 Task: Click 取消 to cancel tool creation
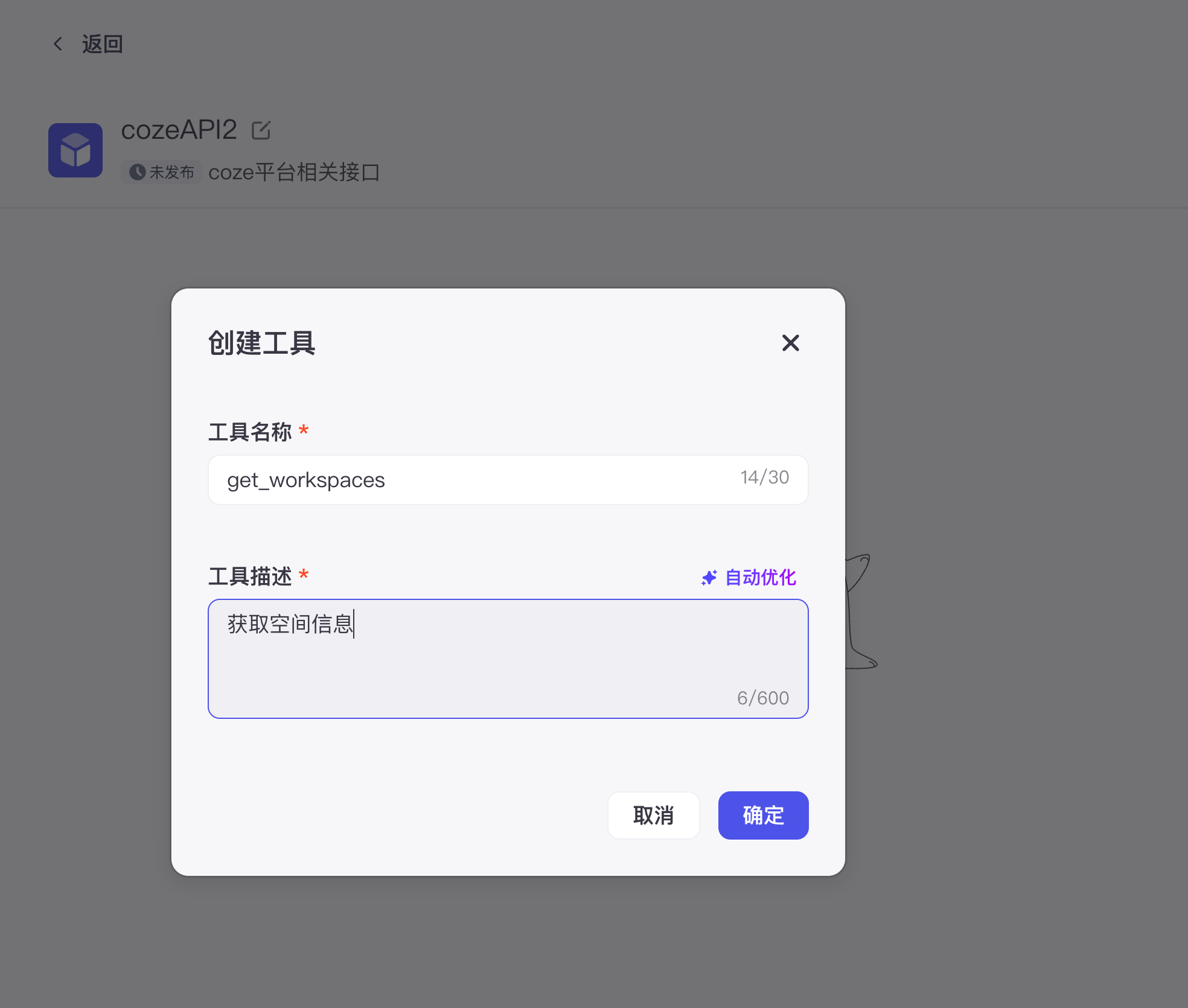click(654, 815)
